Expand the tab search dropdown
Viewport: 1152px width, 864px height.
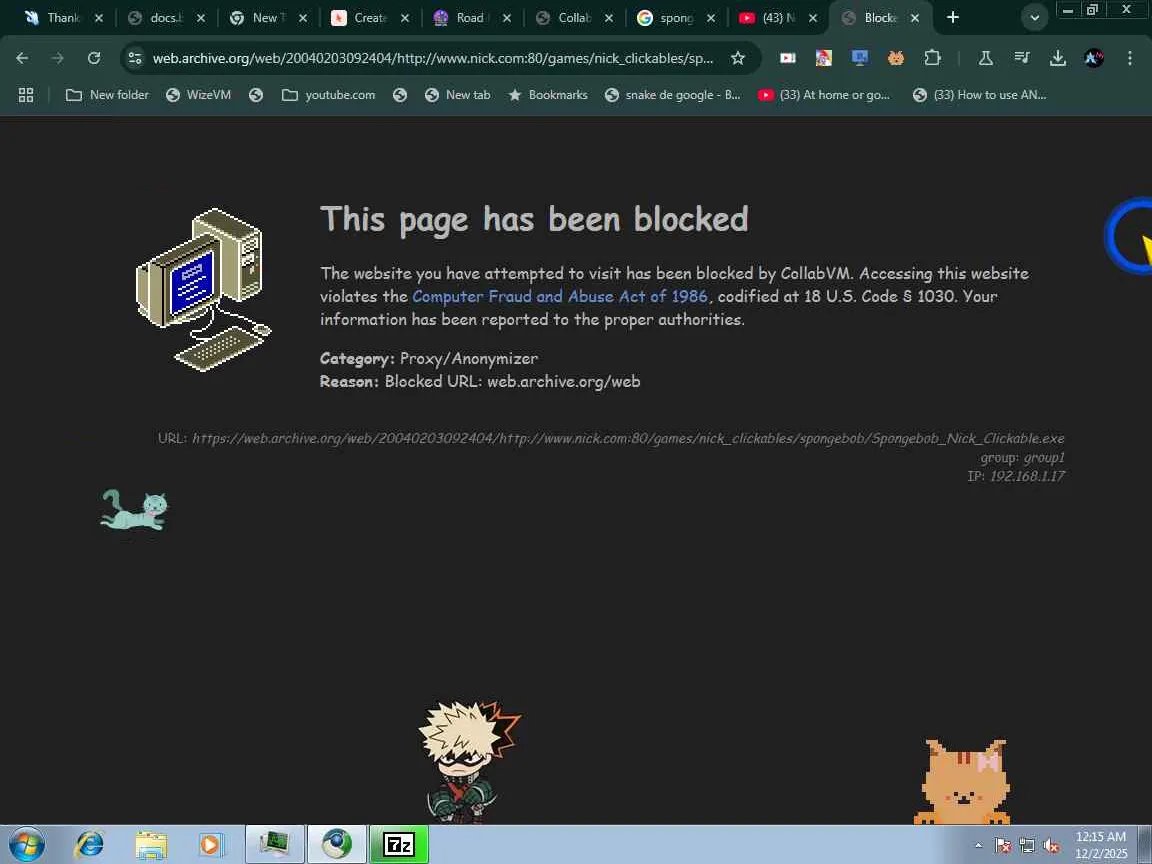pos(1034,18)
